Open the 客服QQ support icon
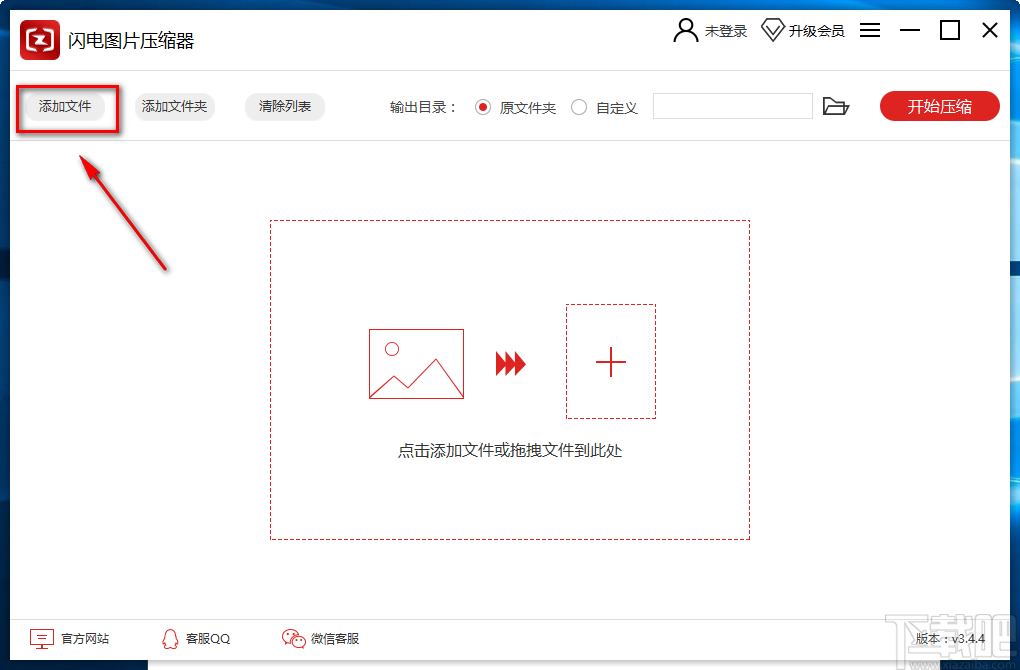Screen dimensions: 1020x670 (168, 638)
